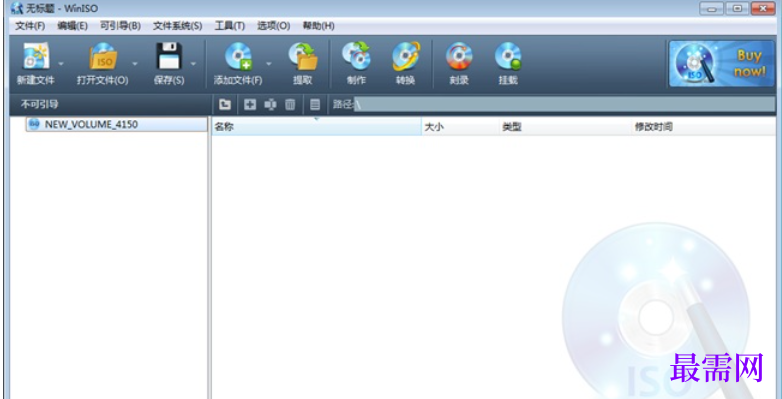This screenshot has width=782, height=399.
Task: Click the up-folder icon beside the path bar
Action: [225, 104]
